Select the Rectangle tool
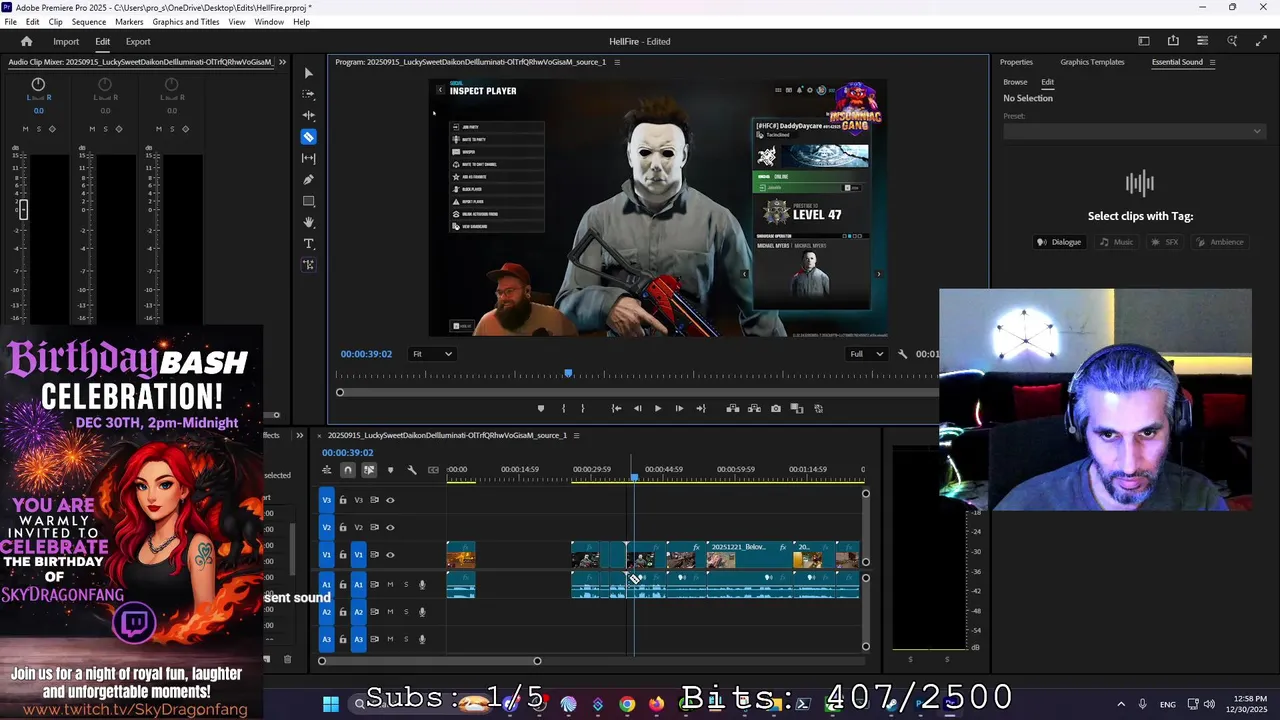This screenshot has width=1280, height=720. pos(308,201)
